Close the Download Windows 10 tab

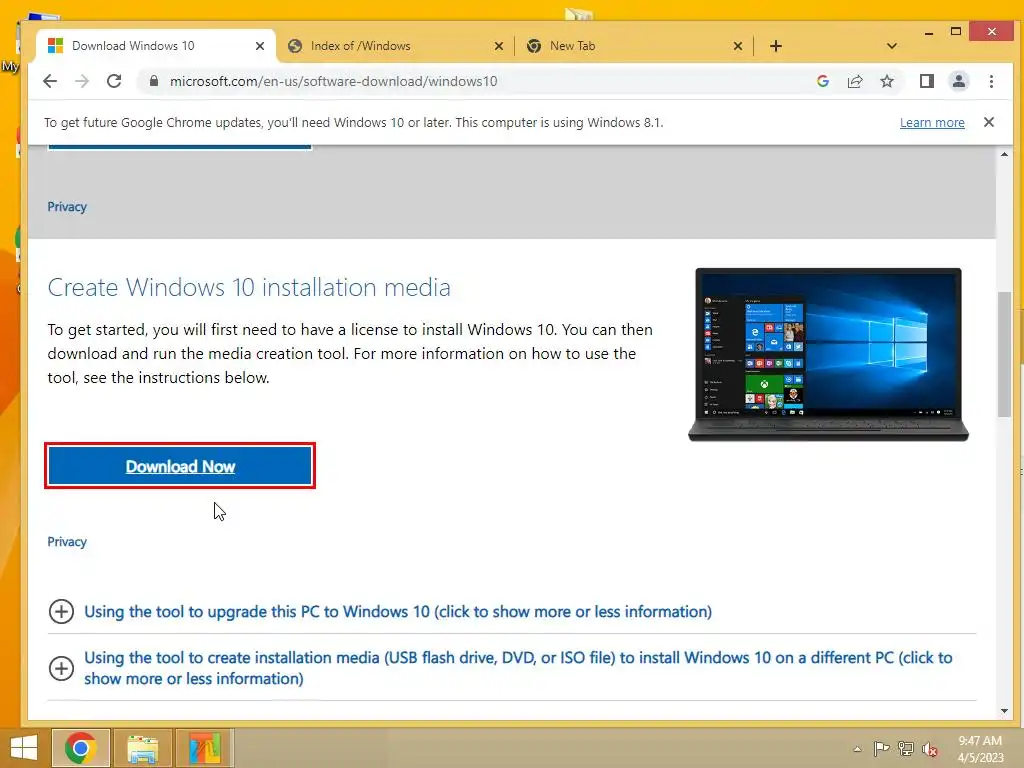pyautogui.click(x=260, y=46)
